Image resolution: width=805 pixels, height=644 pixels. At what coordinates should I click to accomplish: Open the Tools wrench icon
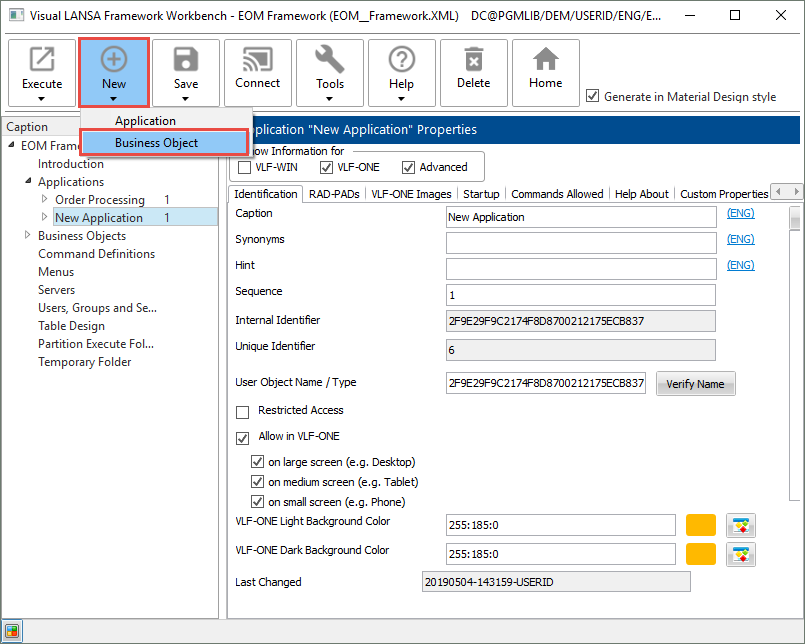(x=330, y=62)
